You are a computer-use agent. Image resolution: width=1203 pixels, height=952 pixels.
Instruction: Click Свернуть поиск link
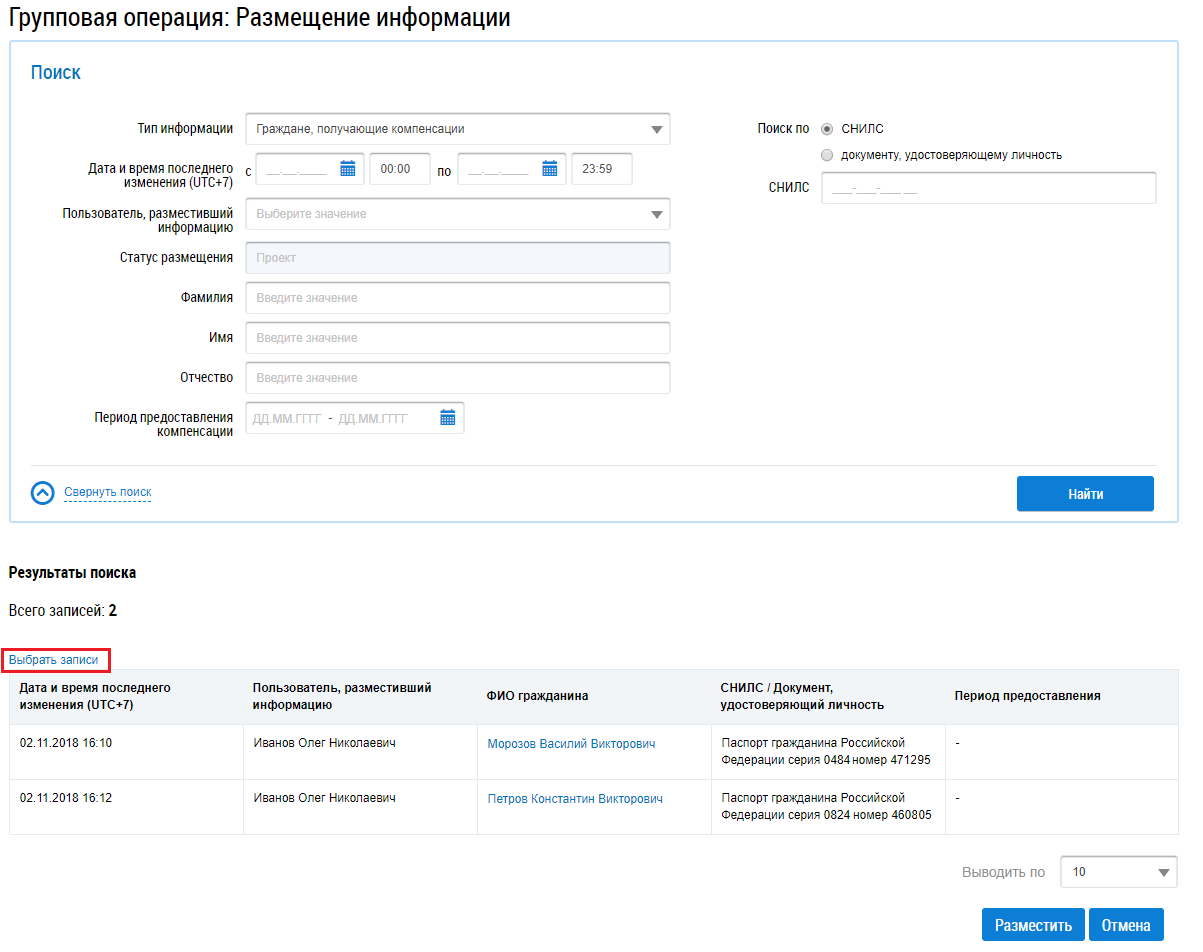[108, 493]
